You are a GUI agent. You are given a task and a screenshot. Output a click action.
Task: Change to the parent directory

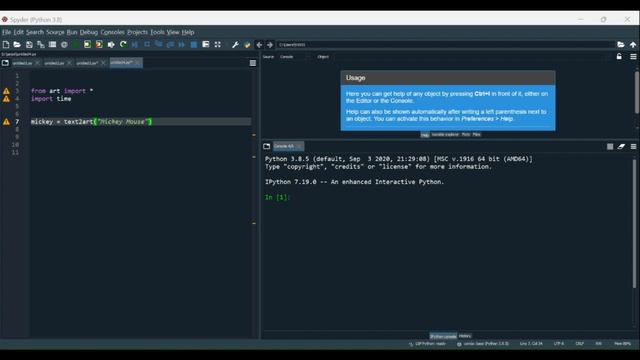pyautogui.click(x=633, y=44)
